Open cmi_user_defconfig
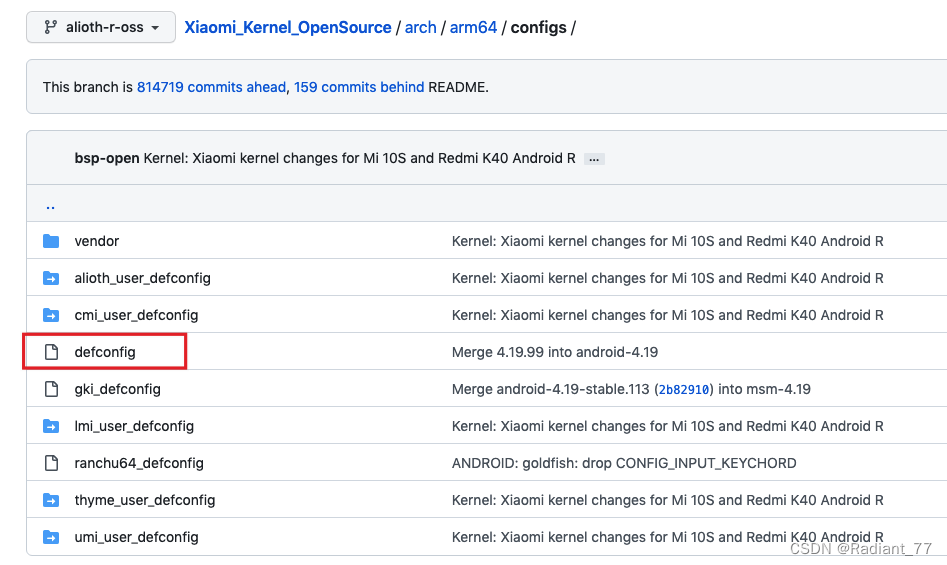This screenshot has width=947, height=565. [136, 315]
